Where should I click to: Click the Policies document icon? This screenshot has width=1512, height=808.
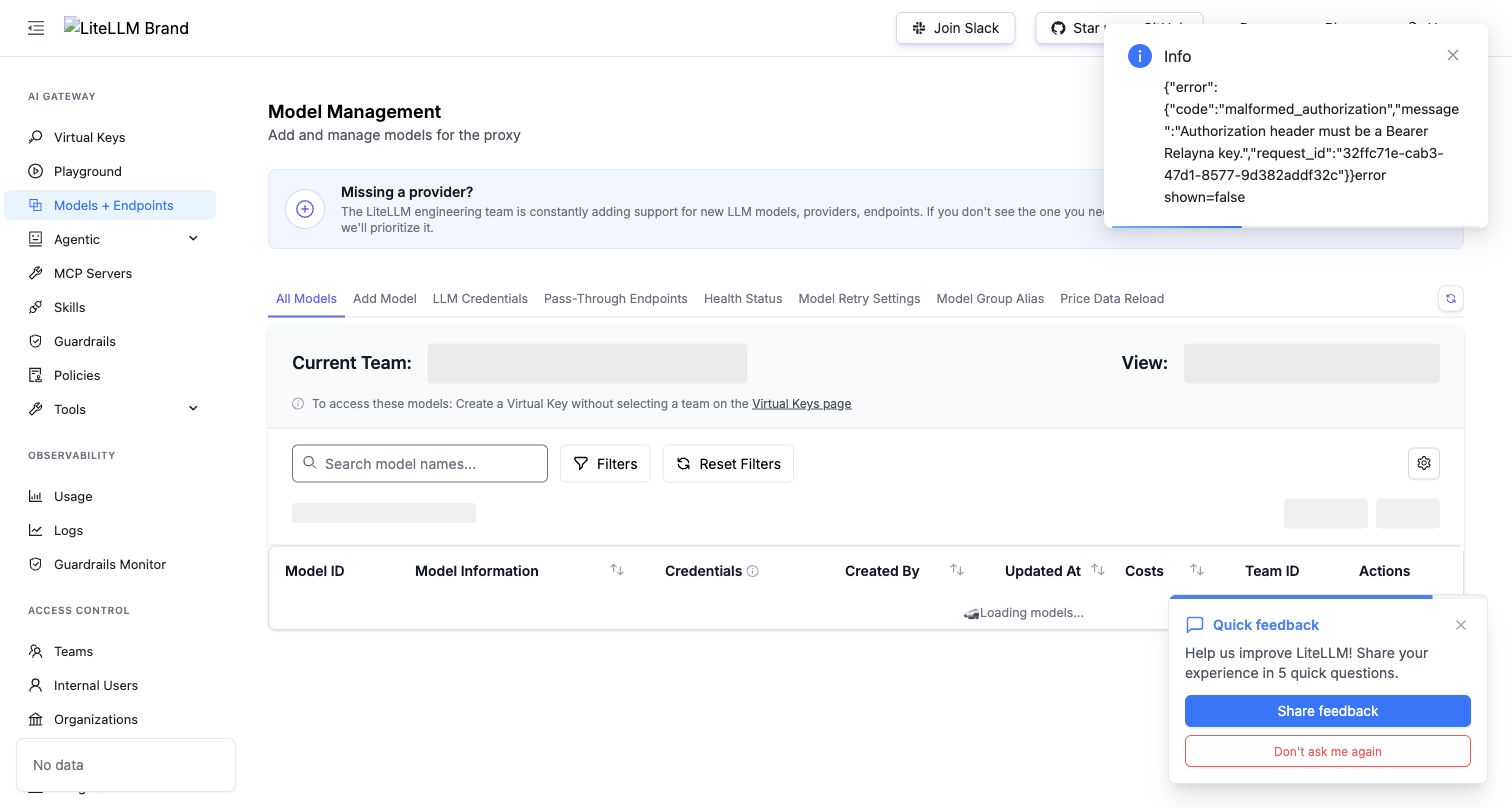36,375
